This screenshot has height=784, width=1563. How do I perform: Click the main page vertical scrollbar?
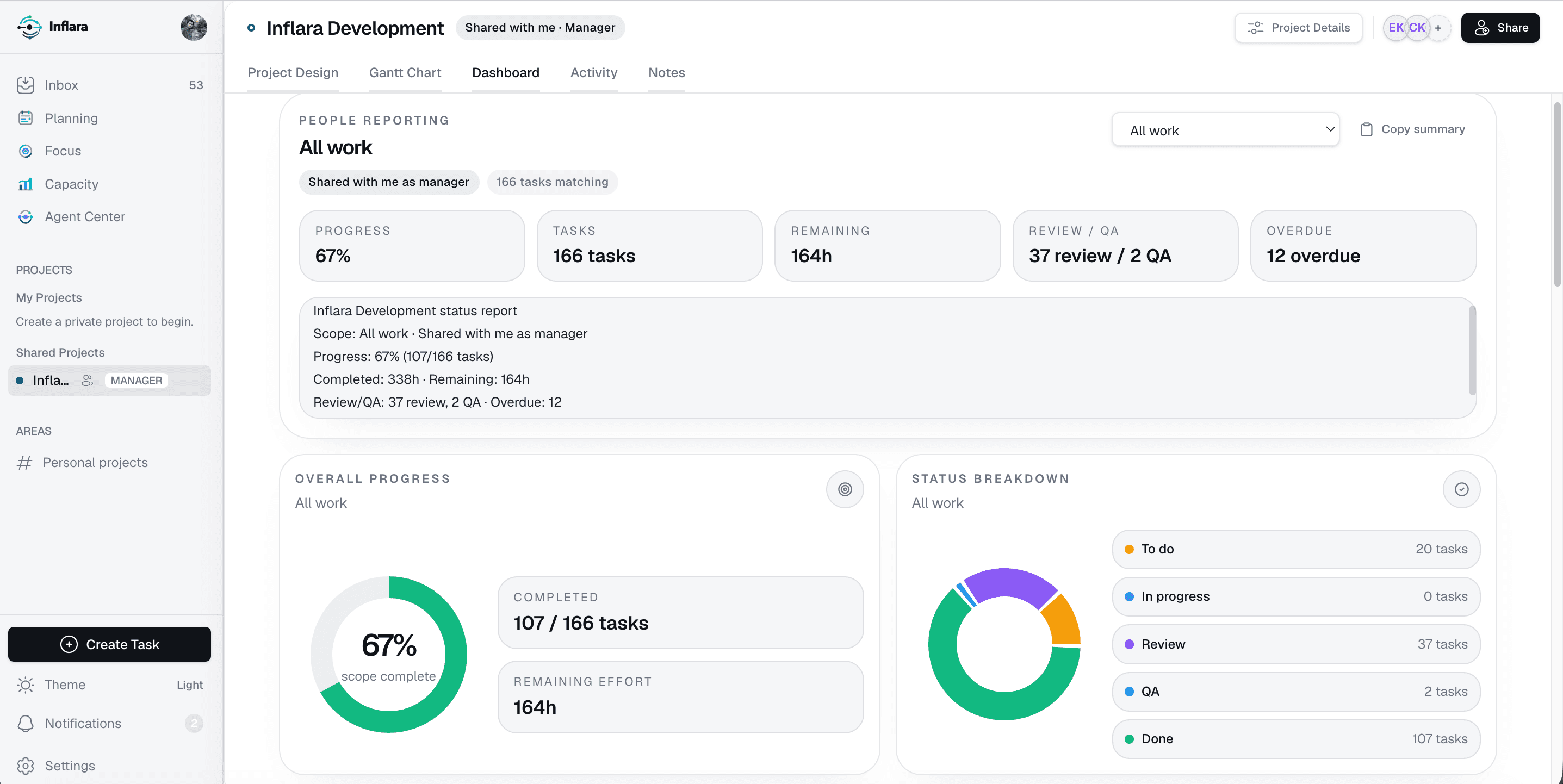click(1557, 194)
